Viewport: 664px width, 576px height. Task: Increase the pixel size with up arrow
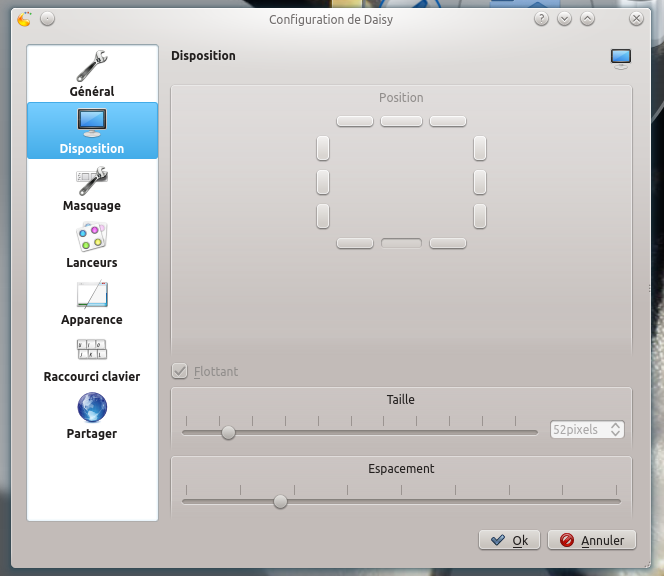[616, 426]
